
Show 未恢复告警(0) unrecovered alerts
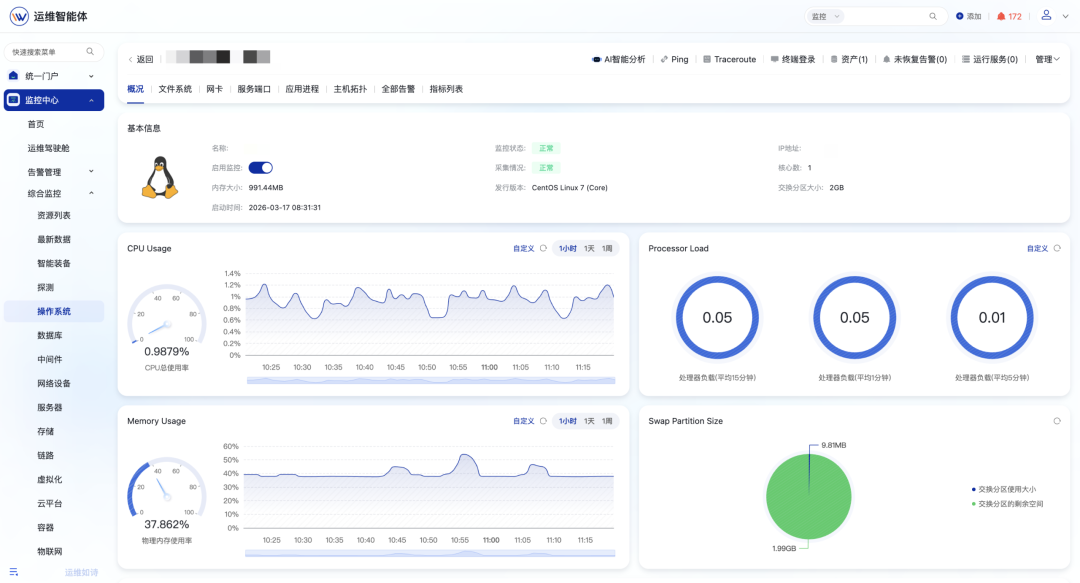(x=915, y=59)
